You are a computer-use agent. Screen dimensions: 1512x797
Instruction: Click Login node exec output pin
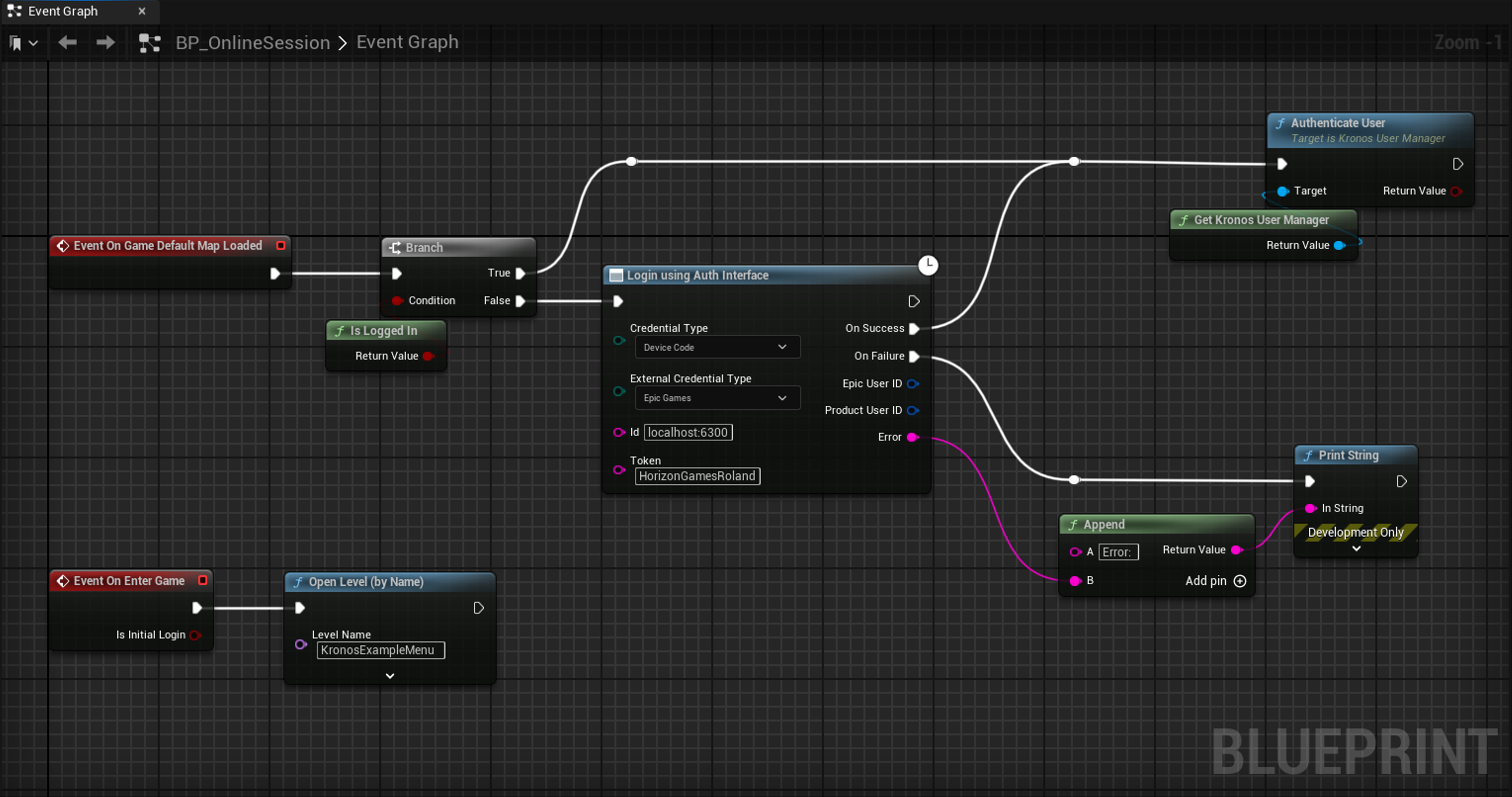click(914, 301)
